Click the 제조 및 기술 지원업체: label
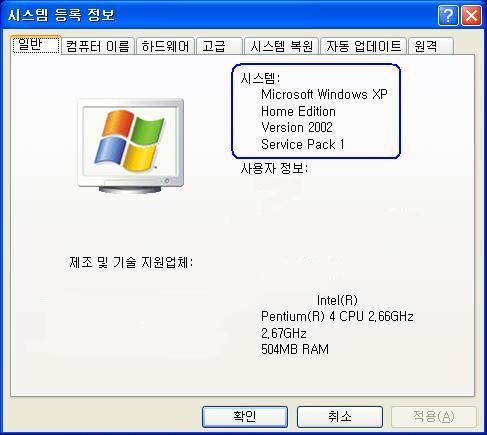This screenshot has height=435, width=487. click(x=131, y=263)
